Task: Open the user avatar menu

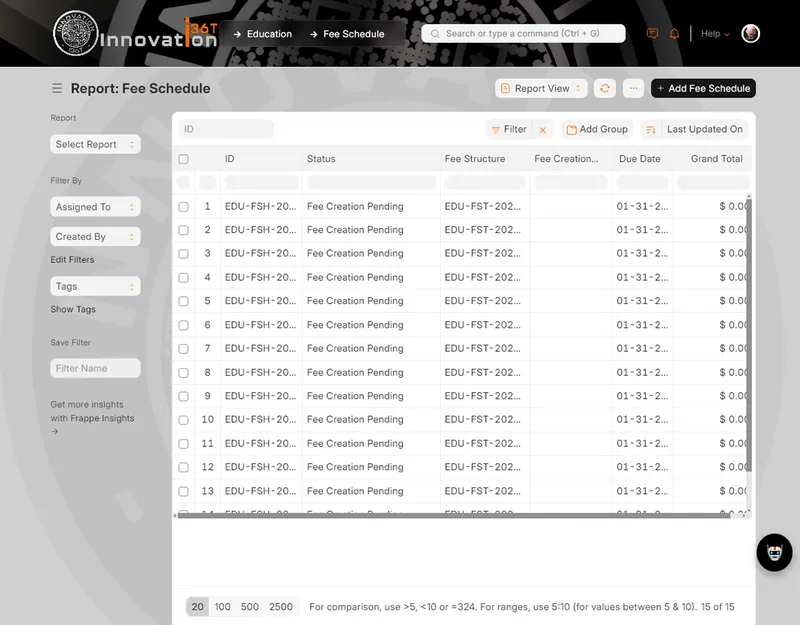Action: click(750, 34)
